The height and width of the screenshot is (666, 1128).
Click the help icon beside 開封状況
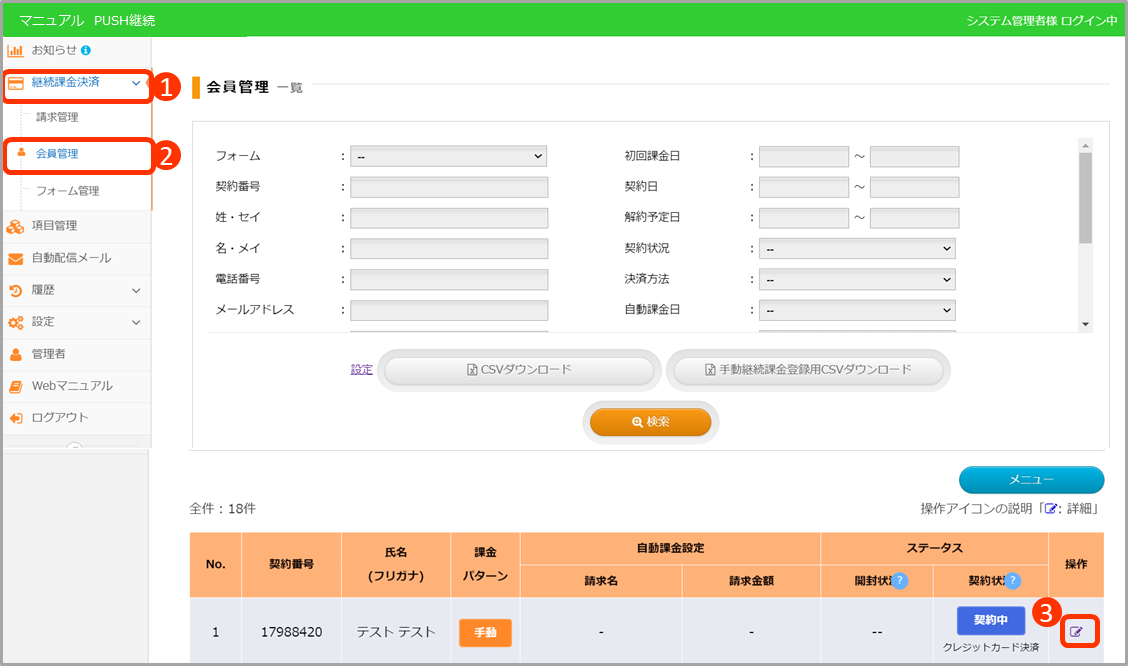pos(899,581)
